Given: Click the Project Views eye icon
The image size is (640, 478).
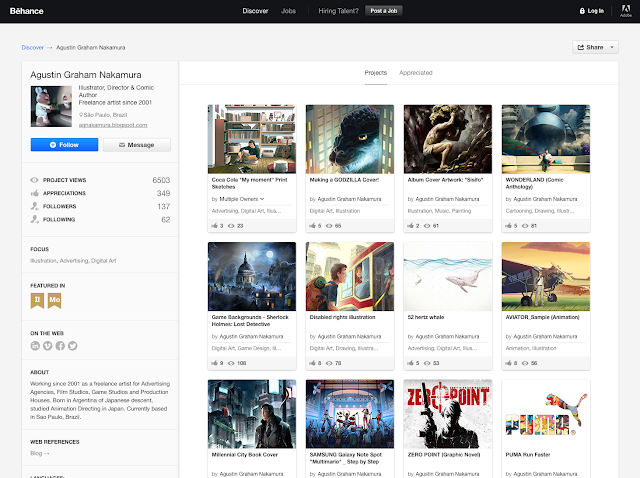Looking at the screenshot, I should point(34,180).
